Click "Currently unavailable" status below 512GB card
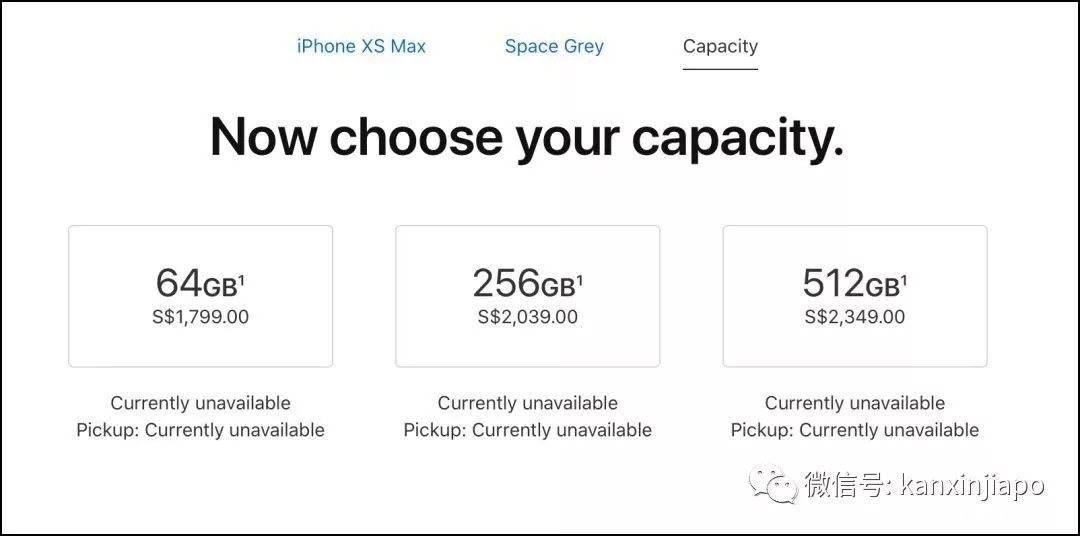 [855, 403]
